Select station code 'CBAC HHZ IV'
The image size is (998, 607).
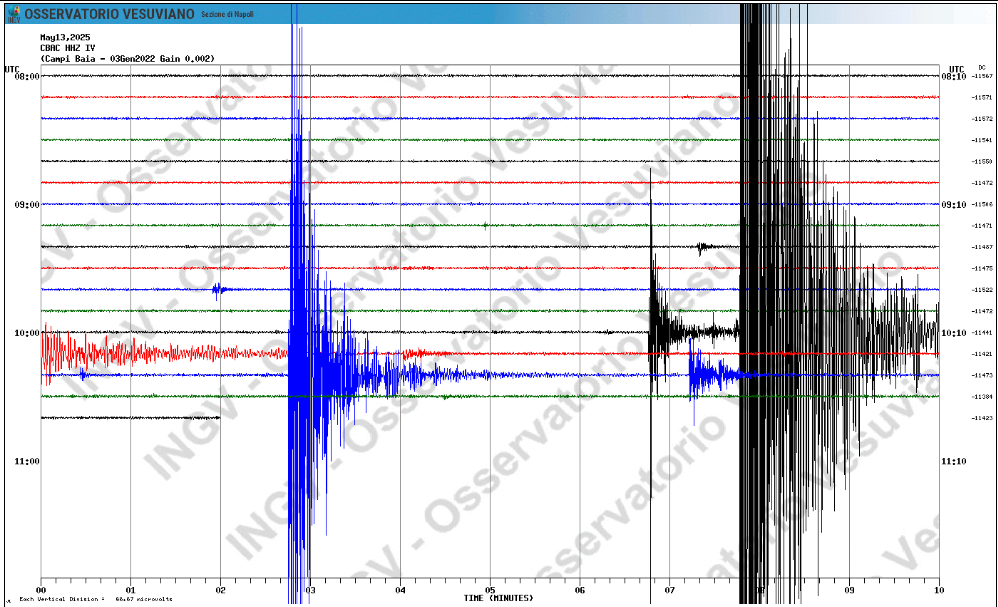coord(67,48)
